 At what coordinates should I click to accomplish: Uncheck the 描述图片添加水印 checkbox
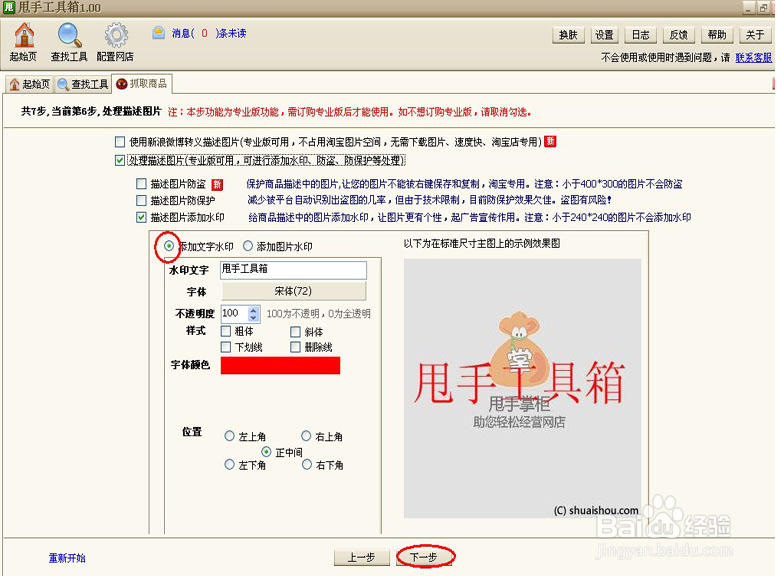tap(141, 217)
